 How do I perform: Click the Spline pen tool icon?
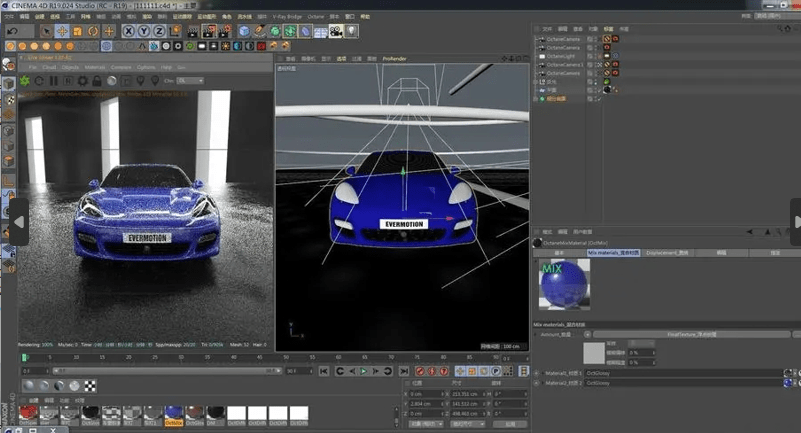point(260,32)
